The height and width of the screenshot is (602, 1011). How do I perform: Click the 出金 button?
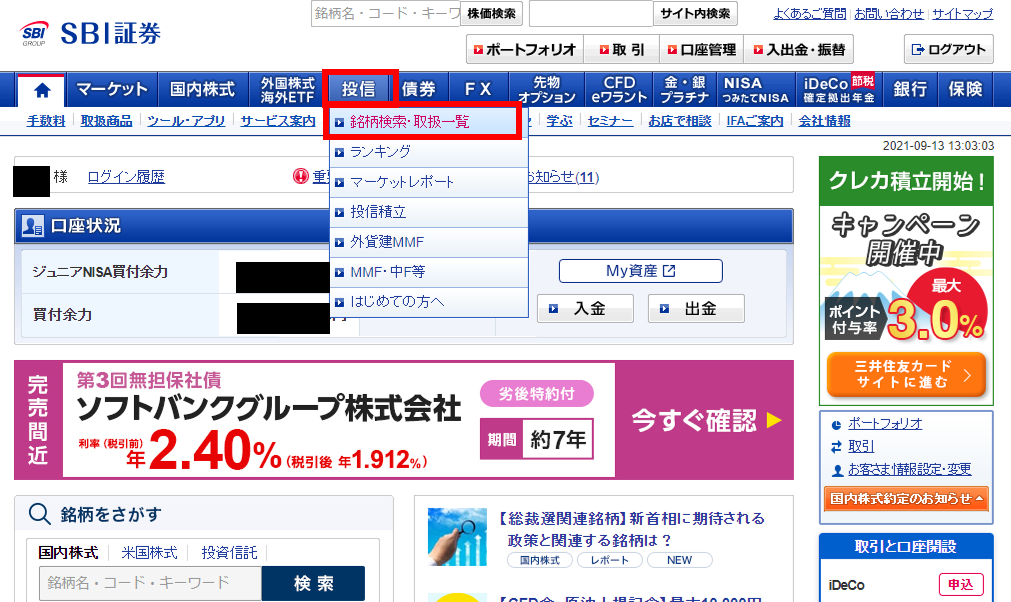pos(696,309)
